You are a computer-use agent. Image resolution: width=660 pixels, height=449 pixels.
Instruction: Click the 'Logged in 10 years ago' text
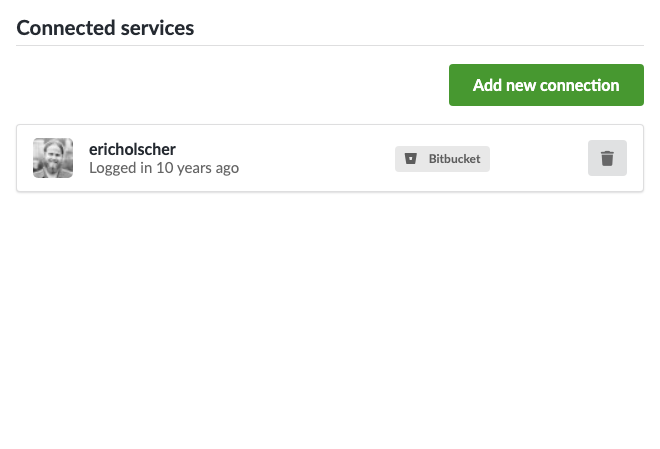[x=164, y=168]
